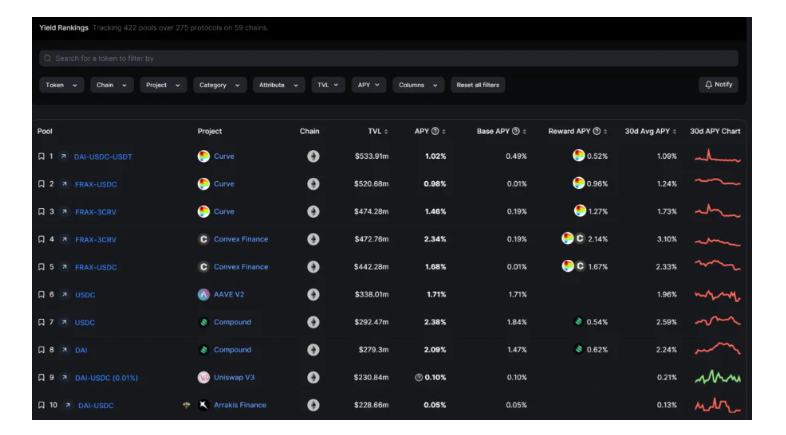Click Convex Finance logo in row 4
The width and height of the screenshot is (786, 435).
click(204, 239)
